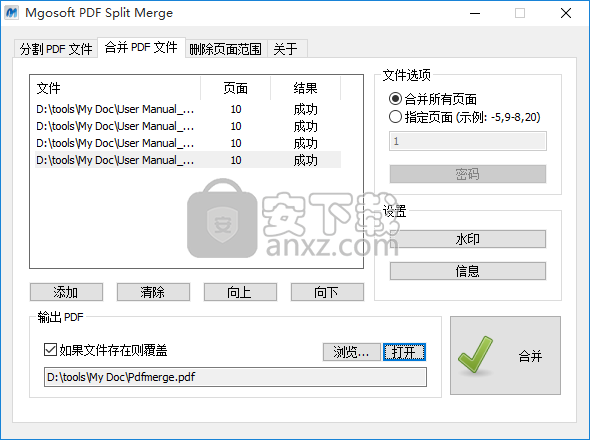The image size is (590, 440).
Task: Click the green checkmark Merge (合并) button
Action: pyautogui.click(x=505, y=355)
